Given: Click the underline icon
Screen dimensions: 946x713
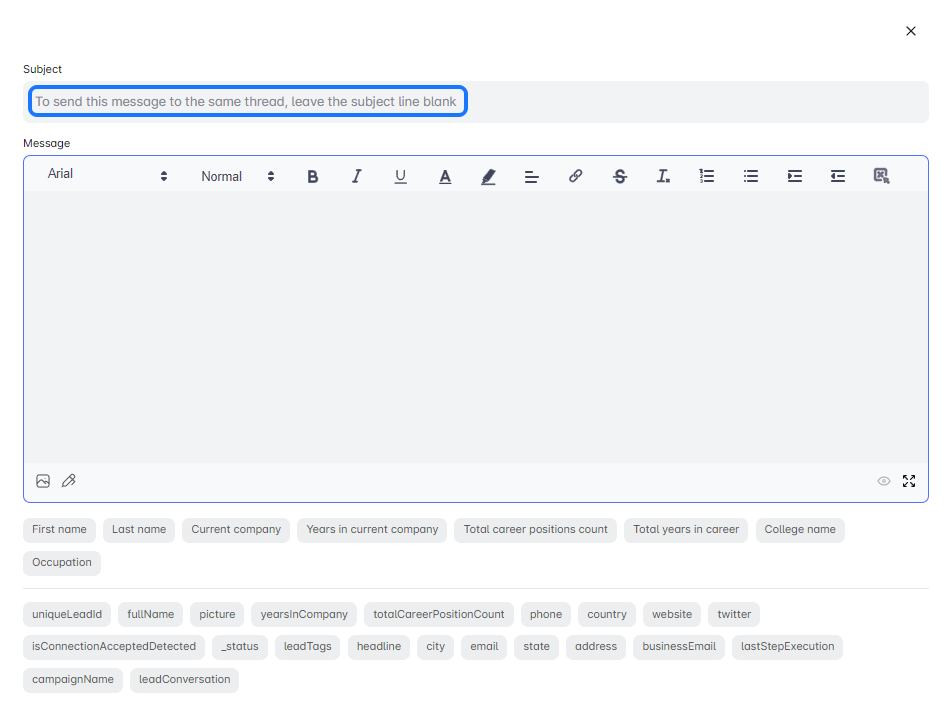Looking at the screenshot, I should pyautogui.click(x=400, y=176).
